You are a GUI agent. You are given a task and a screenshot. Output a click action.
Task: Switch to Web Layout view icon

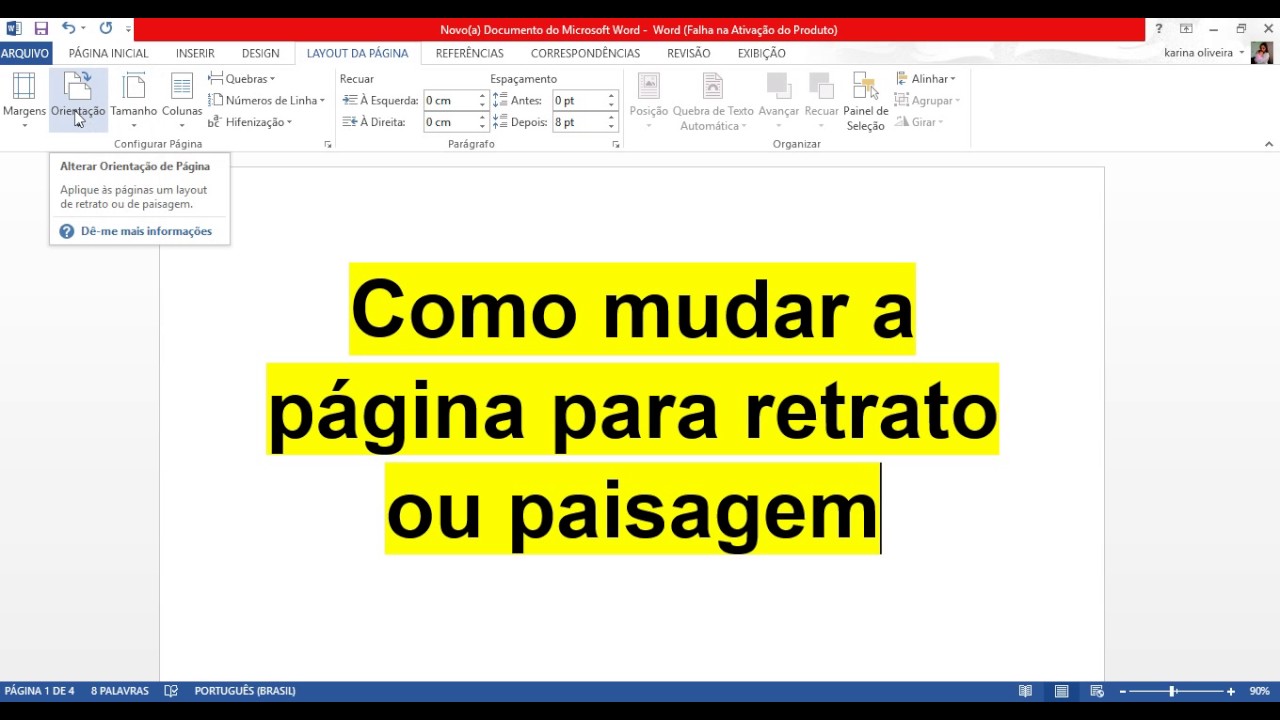[1097, 691]
